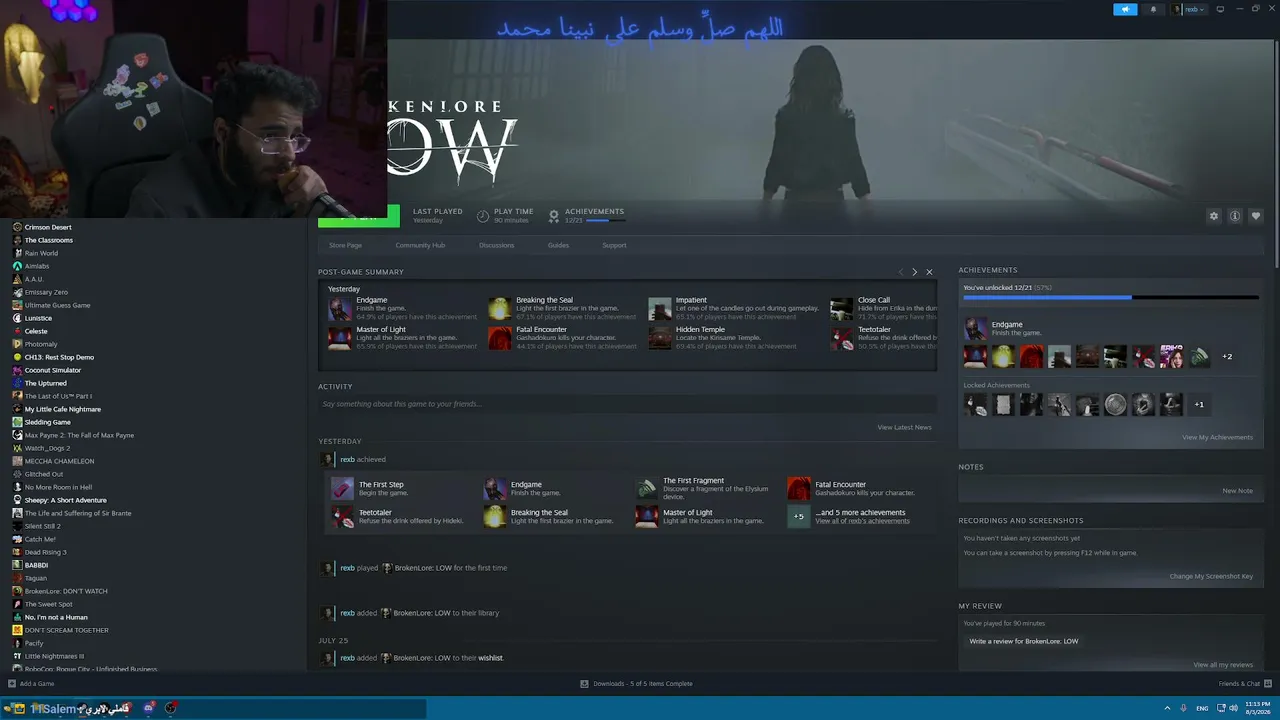Open the Store Page tab
The image size is (1280, 720).
click(x=345, y=245)
